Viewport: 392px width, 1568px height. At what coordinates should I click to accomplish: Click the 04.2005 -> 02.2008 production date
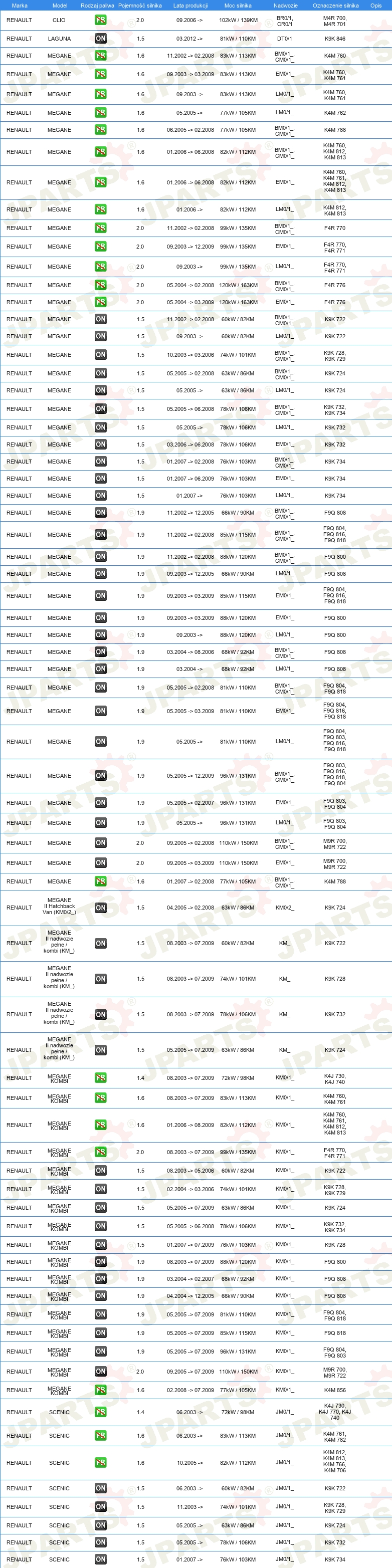(x=190, y=908)
